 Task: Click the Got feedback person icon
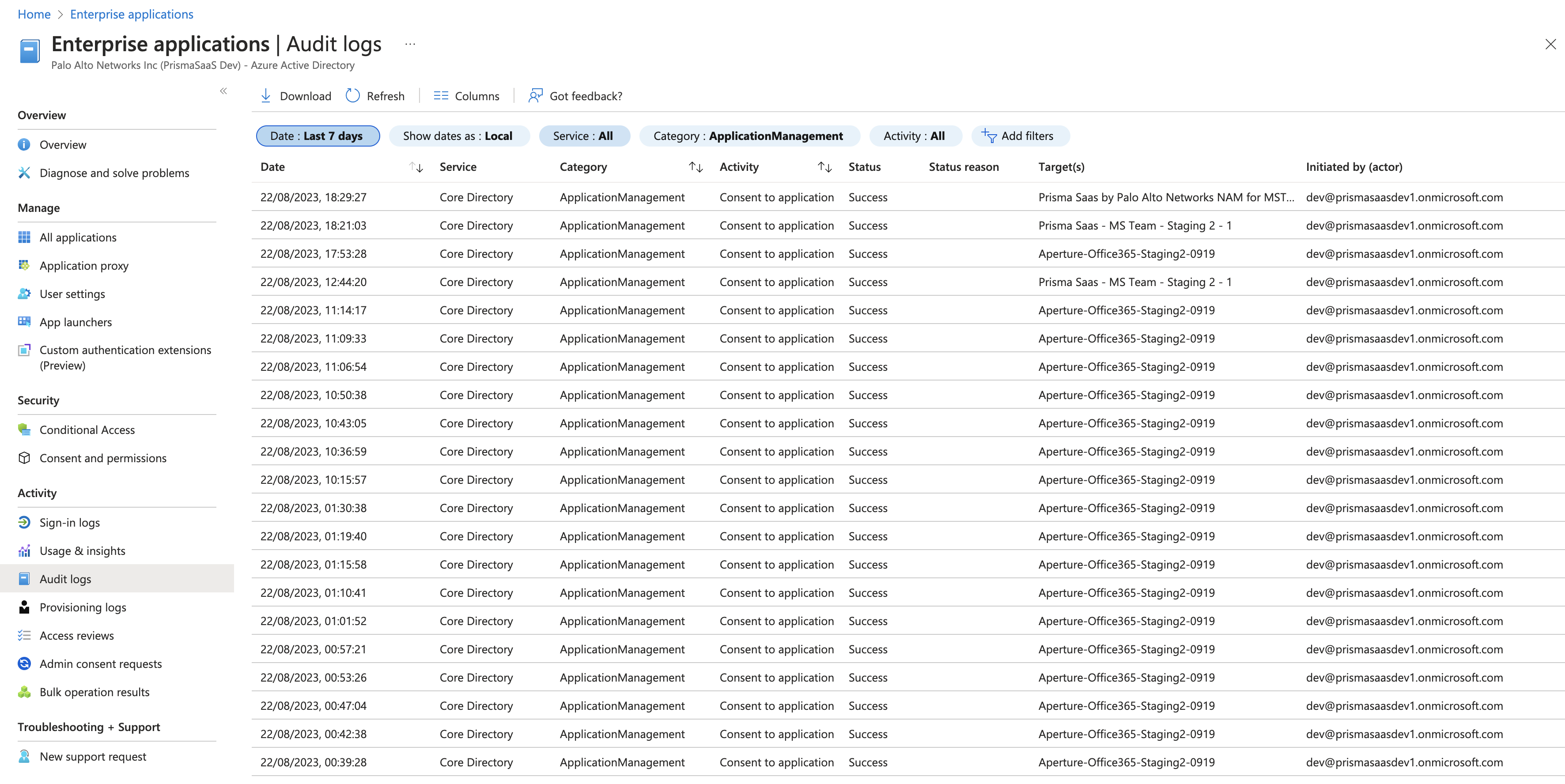[x=535, y=96]
